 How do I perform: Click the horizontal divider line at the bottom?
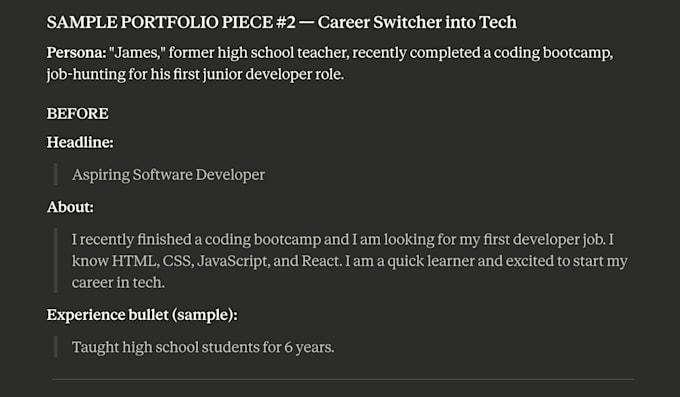[343, 379]
